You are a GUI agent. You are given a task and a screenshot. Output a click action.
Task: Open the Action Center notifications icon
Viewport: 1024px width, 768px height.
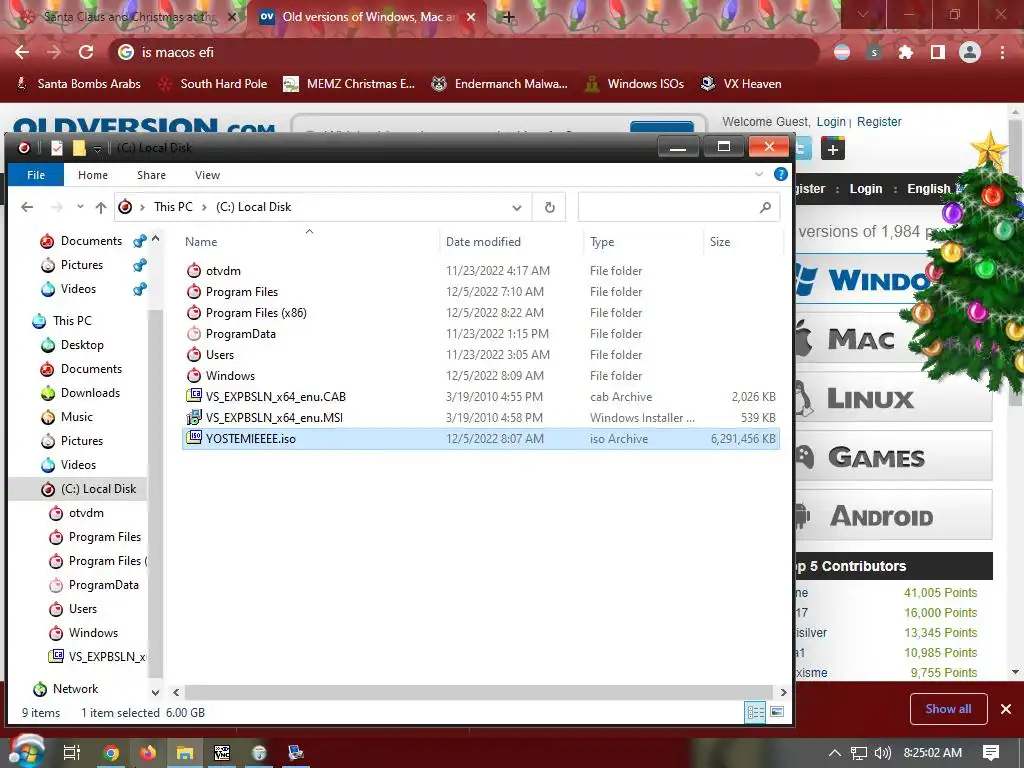[991, 753]
